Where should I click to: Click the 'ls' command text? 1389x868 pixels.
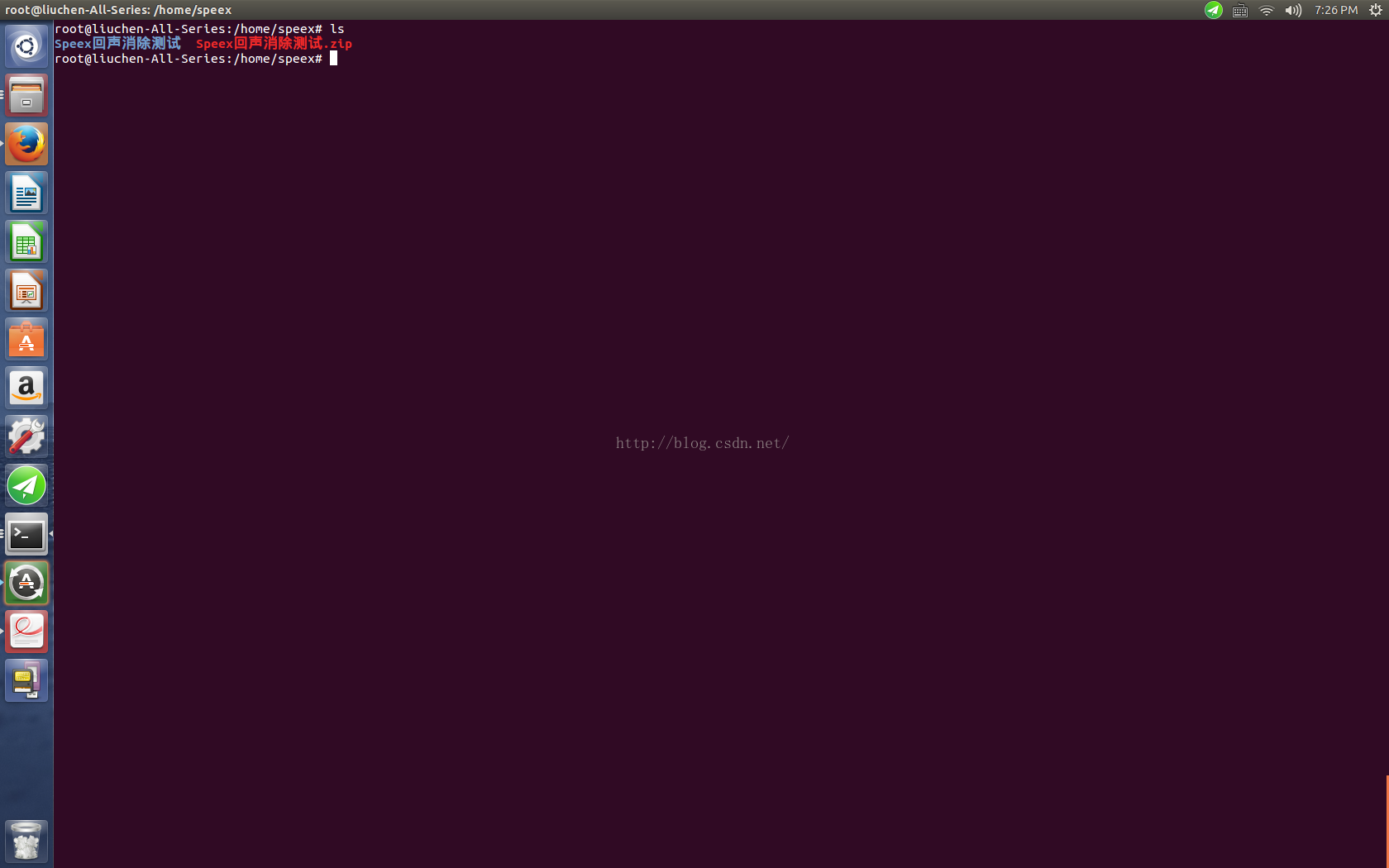337,29
